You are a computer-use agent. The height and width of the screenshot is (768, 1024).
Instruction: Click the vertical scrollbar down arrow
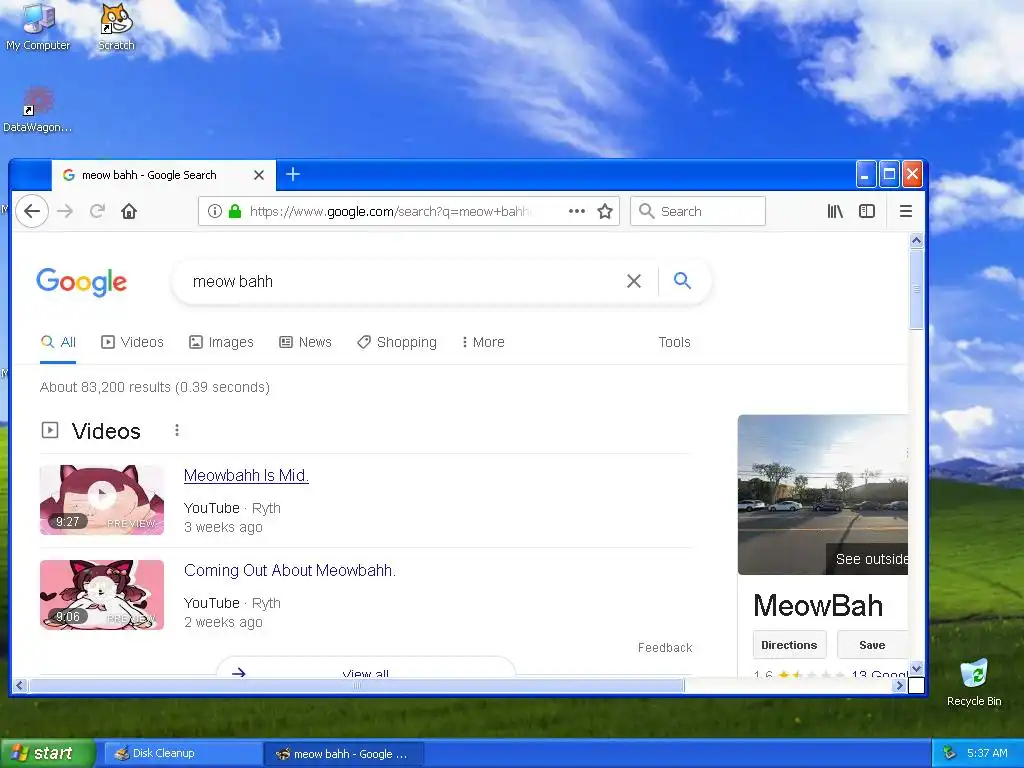tap(916, 668)
